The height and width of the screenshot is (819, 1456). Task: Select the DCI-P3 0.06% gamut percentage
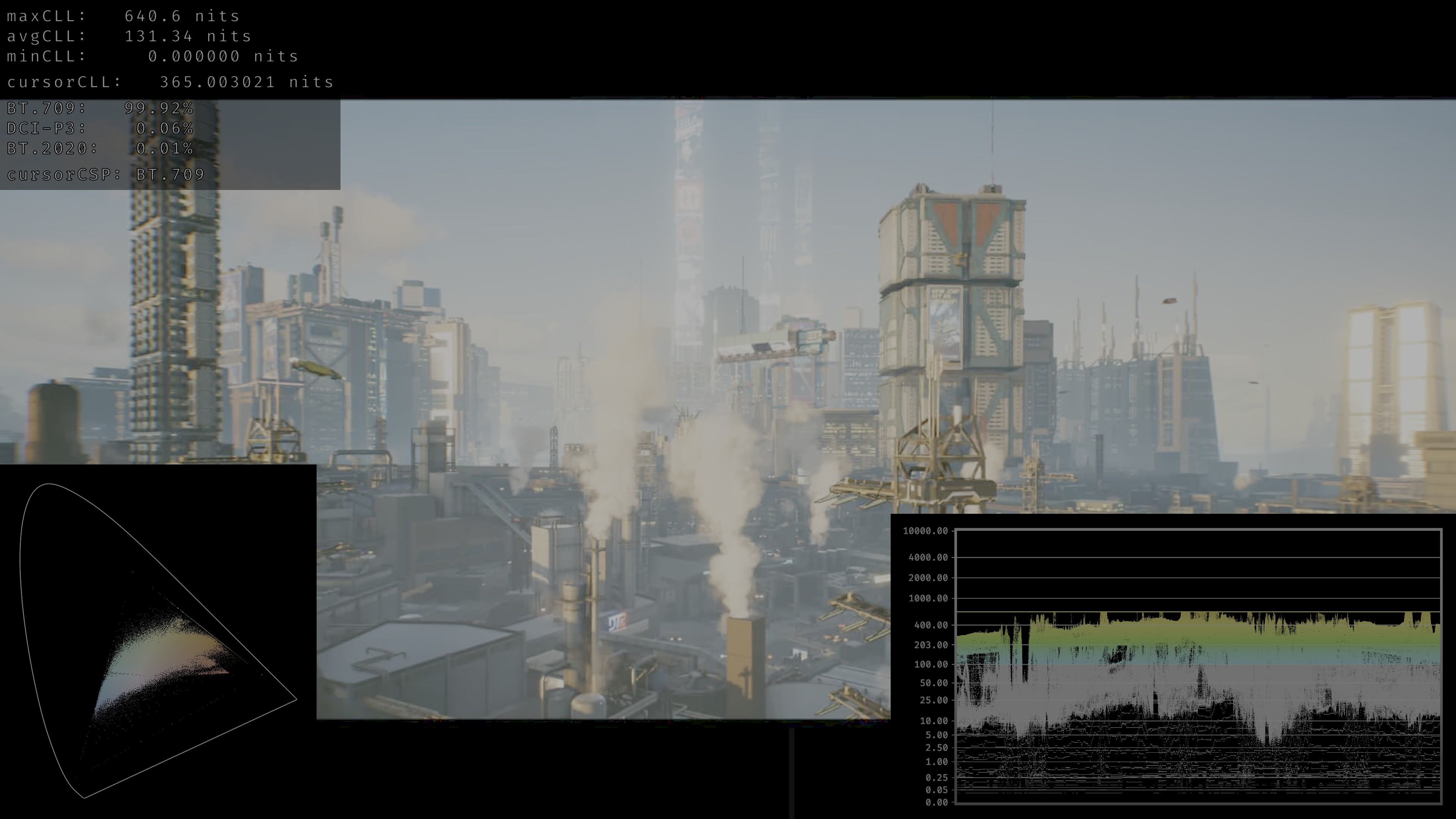coord(100,128)
